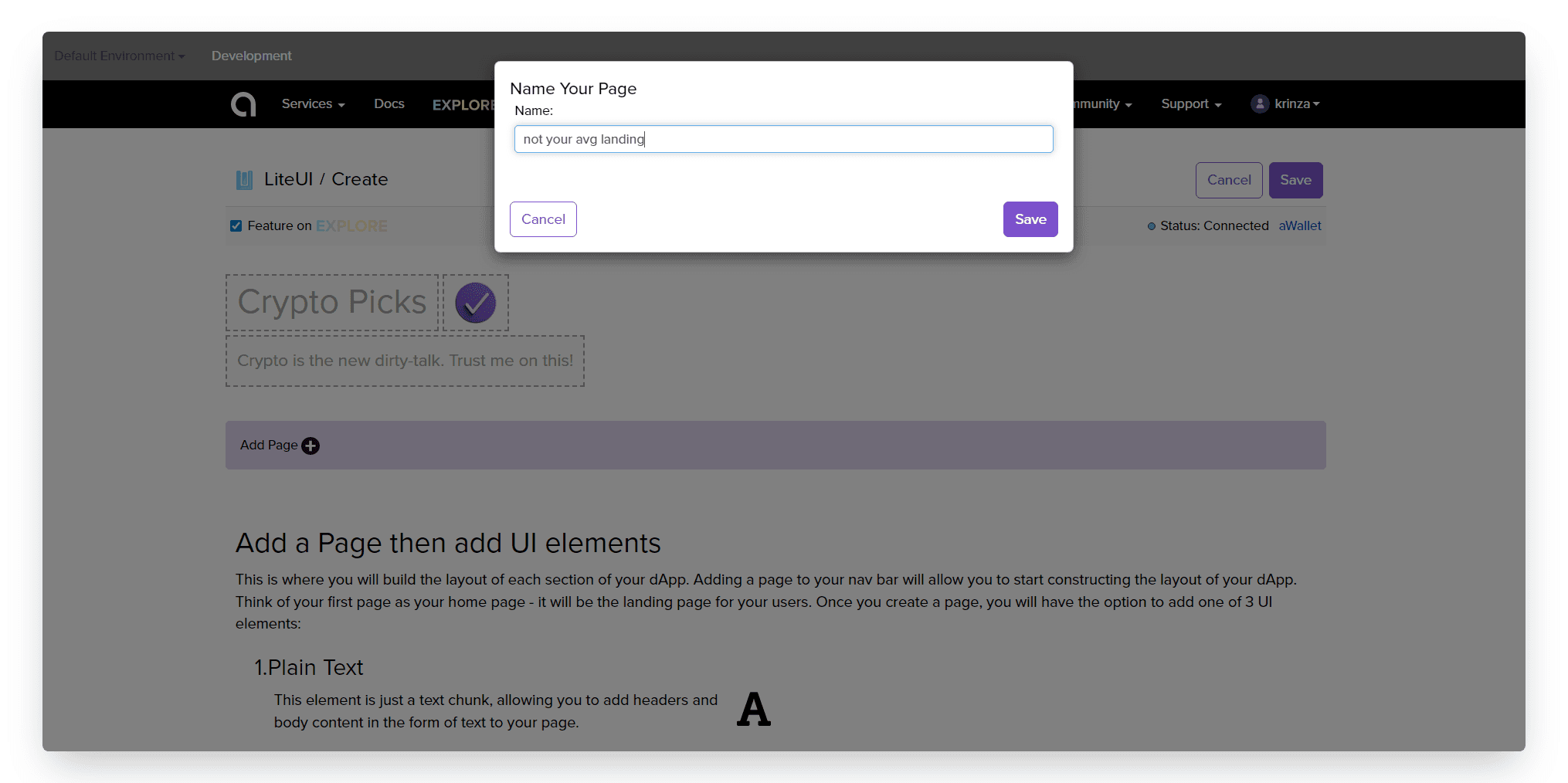This screenshot has height=783, width=1568.
Task: Click the krinza user avatar icon
Action: point(1260,103)
